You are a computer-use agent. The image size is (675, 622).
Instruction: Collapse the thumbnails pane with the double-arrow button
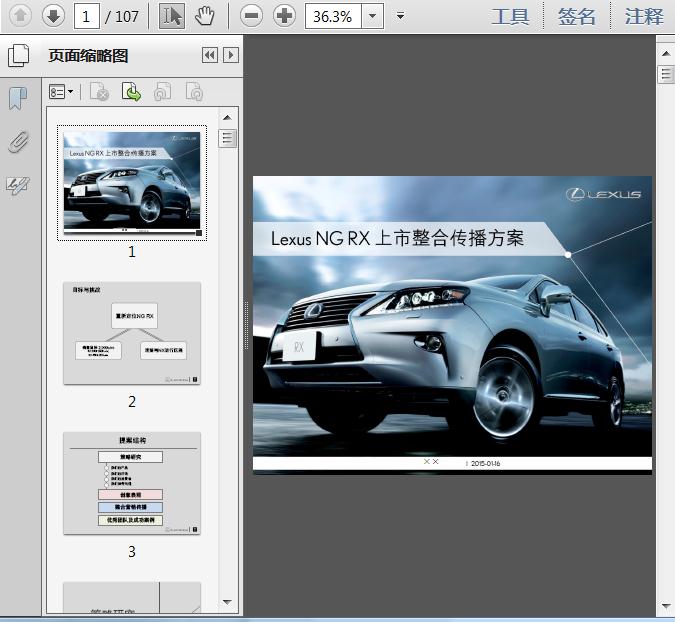[x=210, y=56]
